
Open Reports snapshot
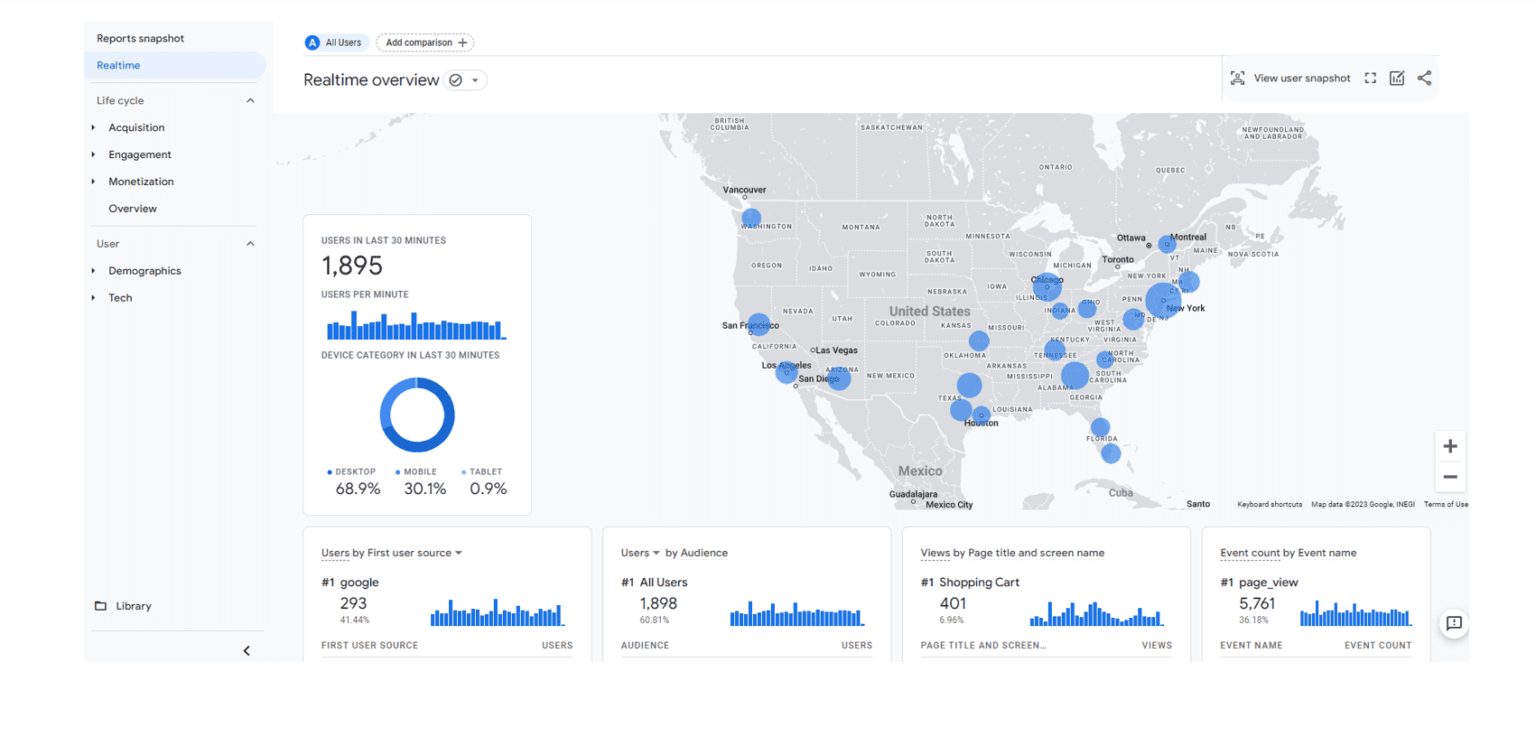(140, 38)
